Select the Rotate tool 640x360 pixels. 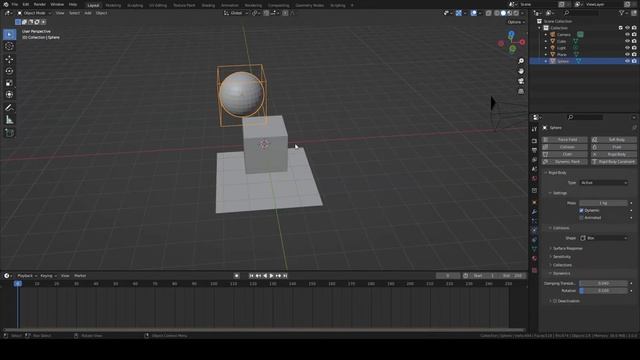(9, 71)
